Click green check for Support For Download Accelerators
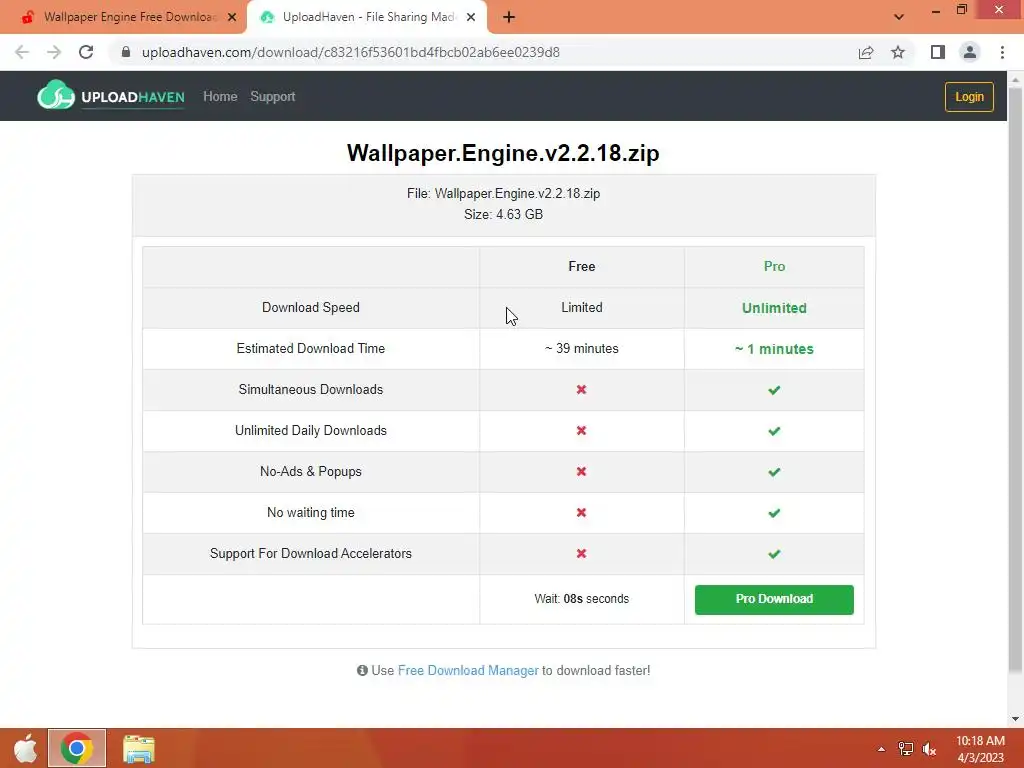This screenshot has width=1024, height=768. point(775,554)
